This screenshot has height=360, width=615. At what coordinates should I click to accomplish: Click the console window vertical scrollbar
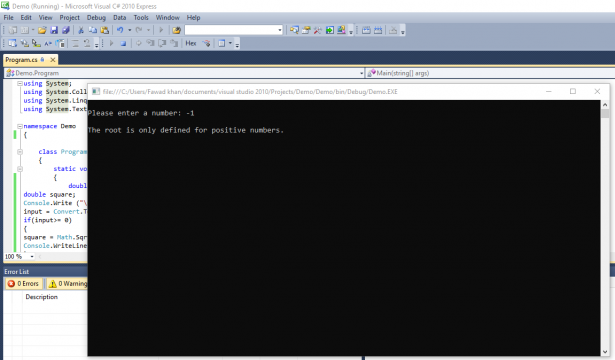tap(604, 227)
